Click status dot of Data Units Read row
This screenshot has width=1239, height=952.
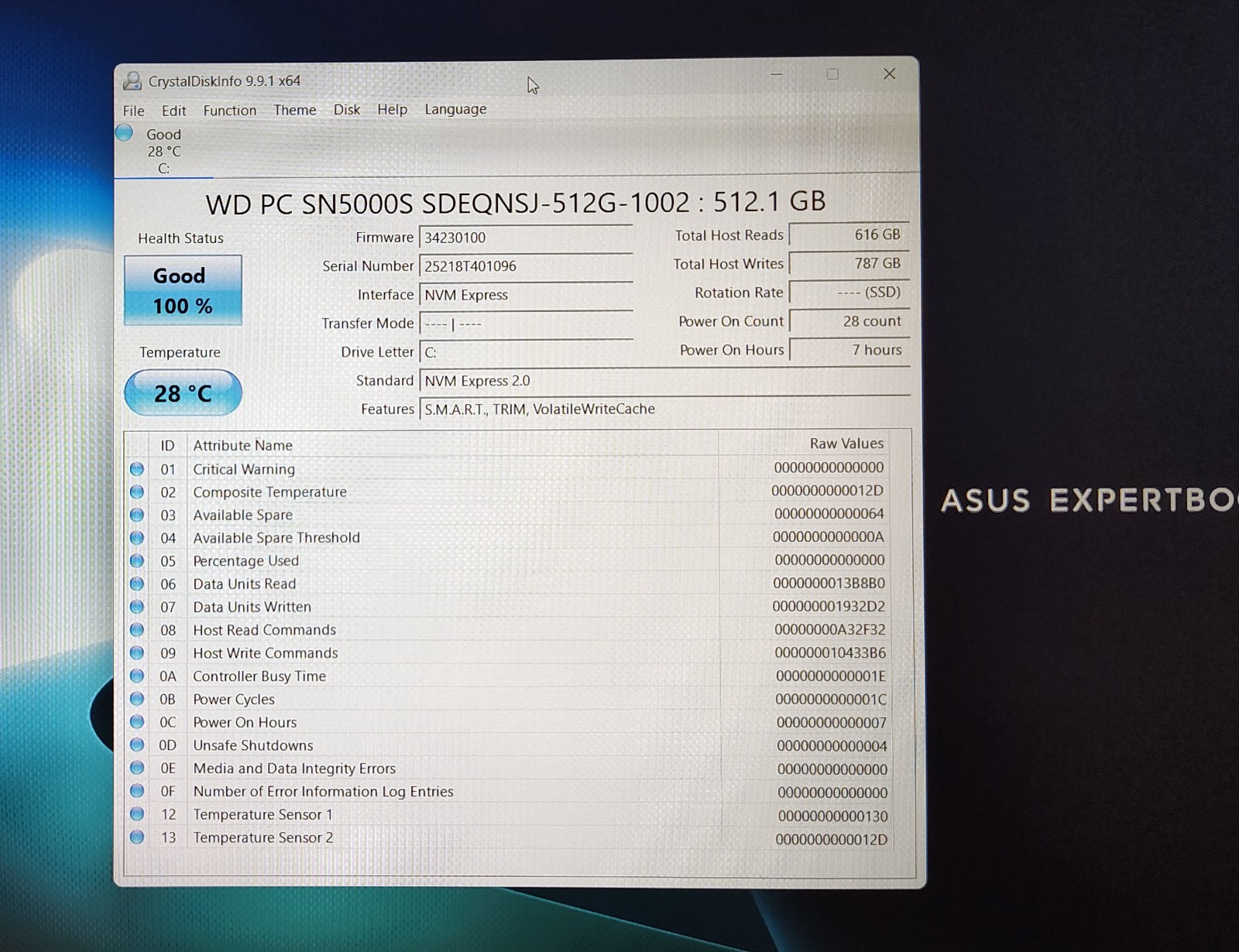pos(137,584)
